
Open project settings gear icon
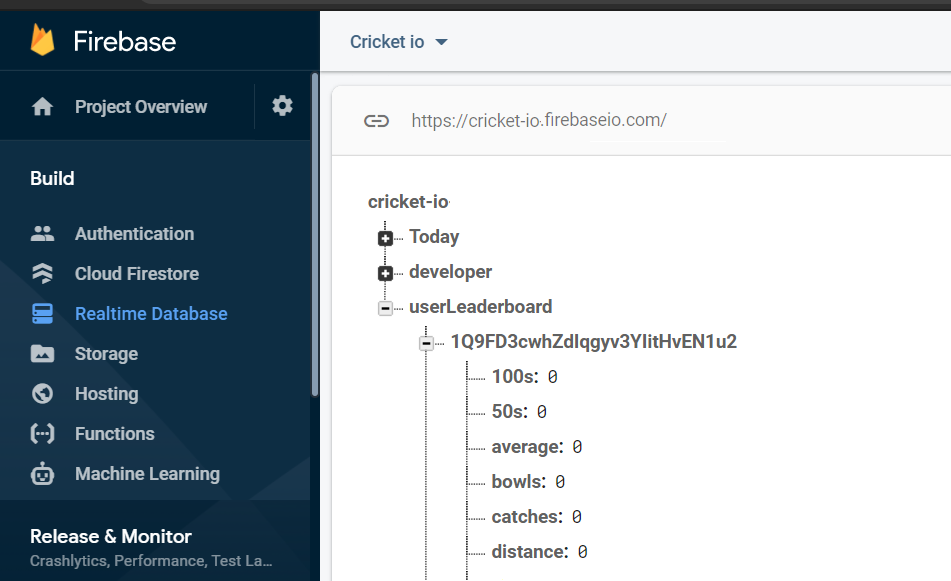pyautogui.click(x=282, y=106)
